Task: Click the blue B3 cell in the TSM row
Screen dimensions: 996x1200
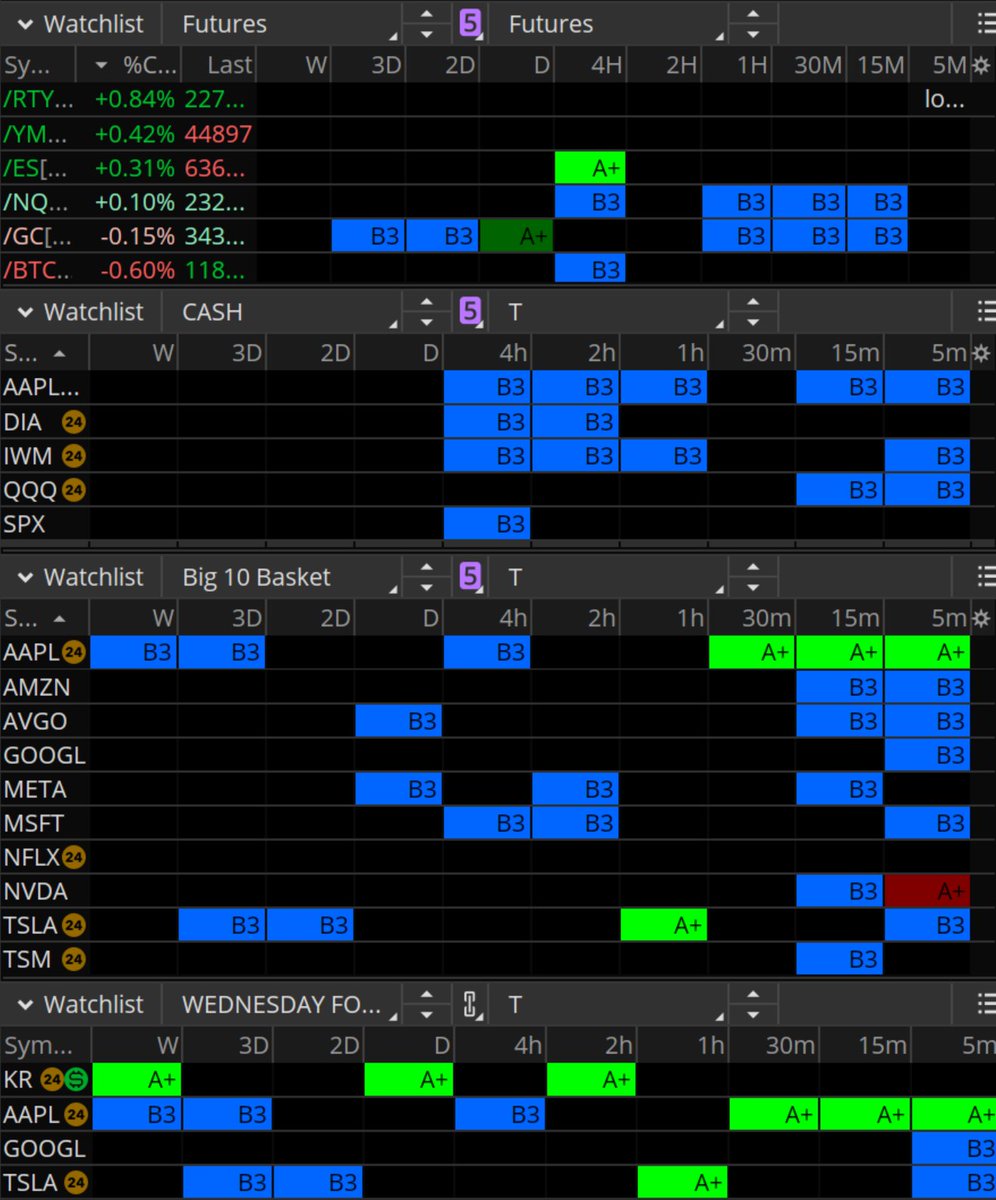Action: coord(839,959)
